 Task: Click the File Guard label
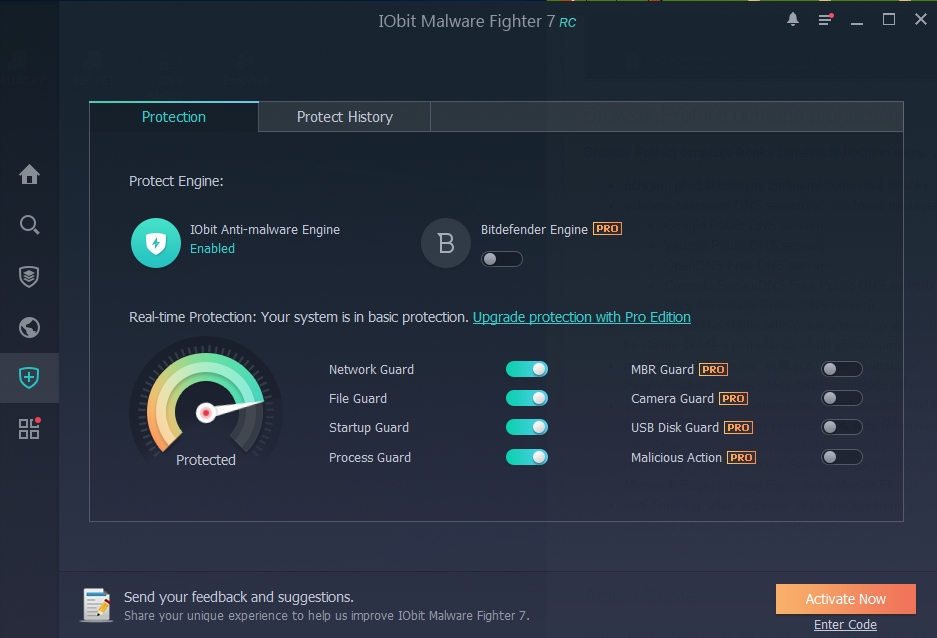pos(357,398)
